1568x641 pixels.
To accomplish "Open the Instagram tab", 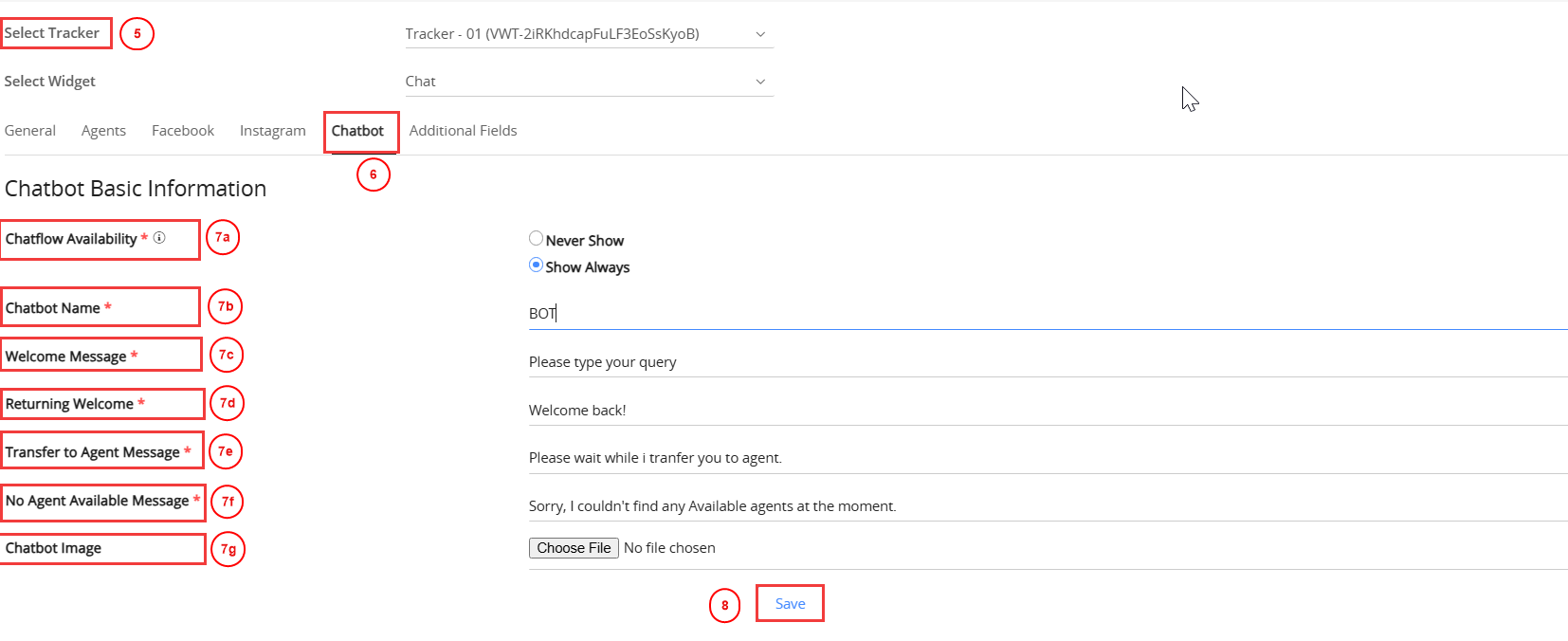I will (272, 131).
